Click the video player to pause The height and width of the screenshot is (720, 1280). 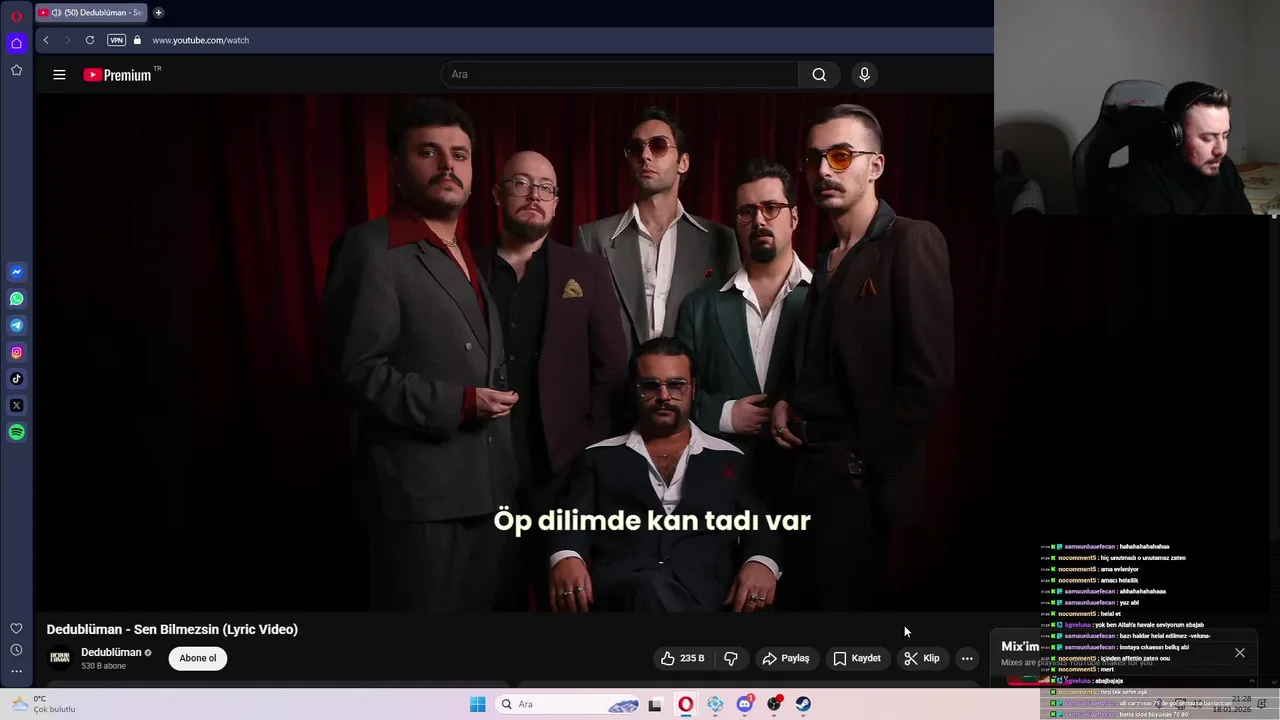pyautogui.click(x=514, y=352)
